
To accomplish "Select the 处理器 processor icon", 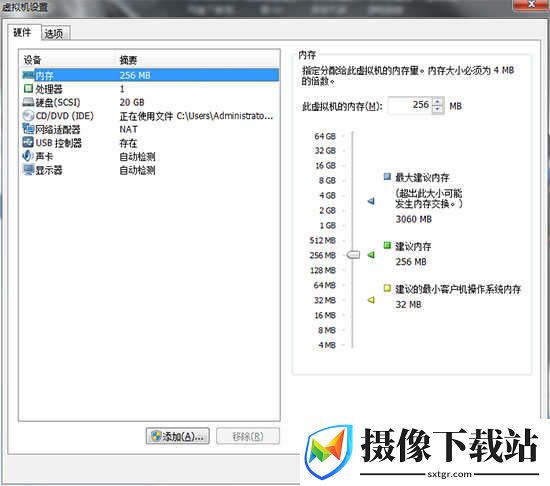I will 28,88.
